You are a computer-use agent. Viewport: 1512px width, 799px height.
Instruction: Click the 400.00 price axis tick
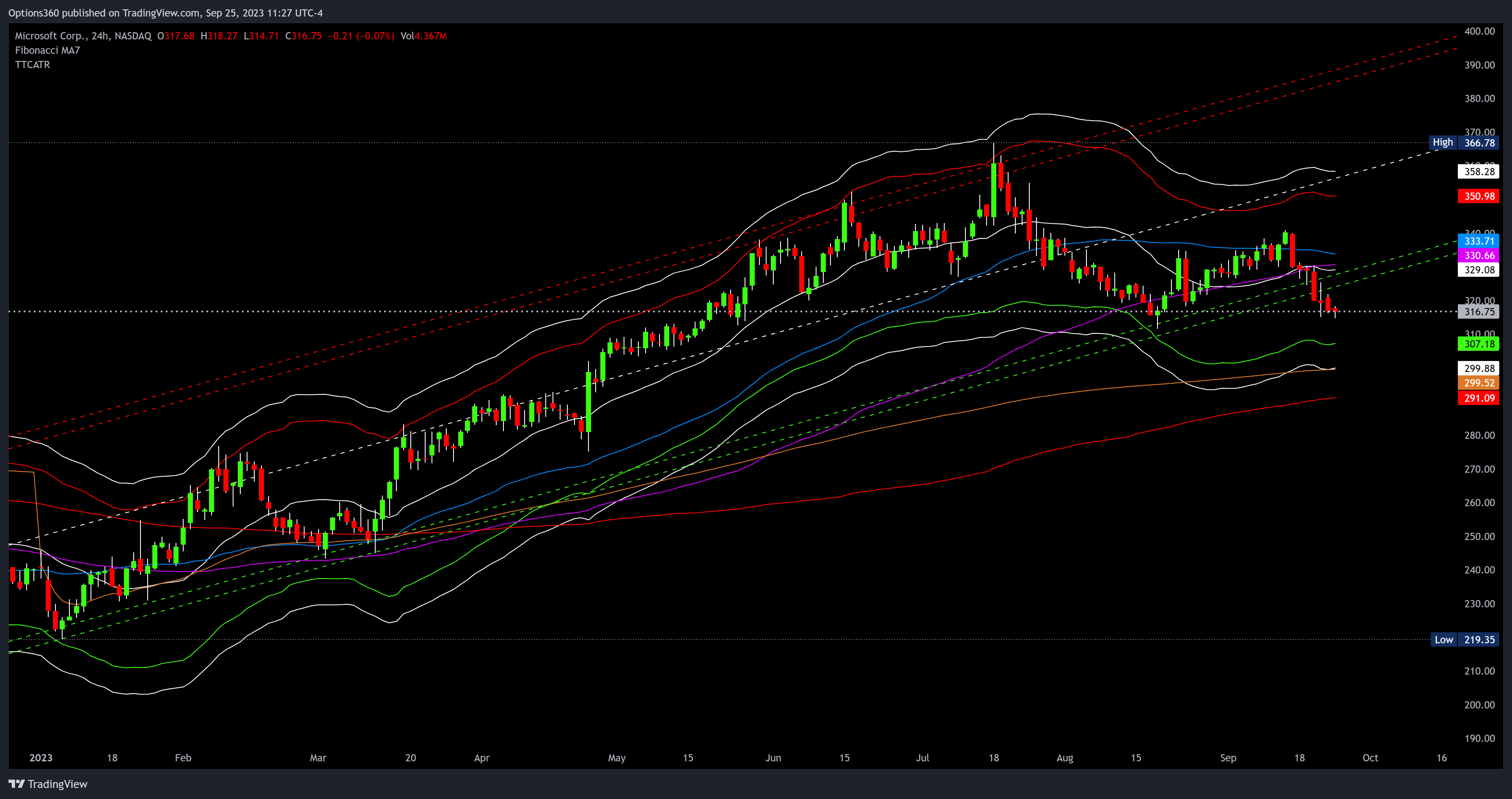[1479, 31]
